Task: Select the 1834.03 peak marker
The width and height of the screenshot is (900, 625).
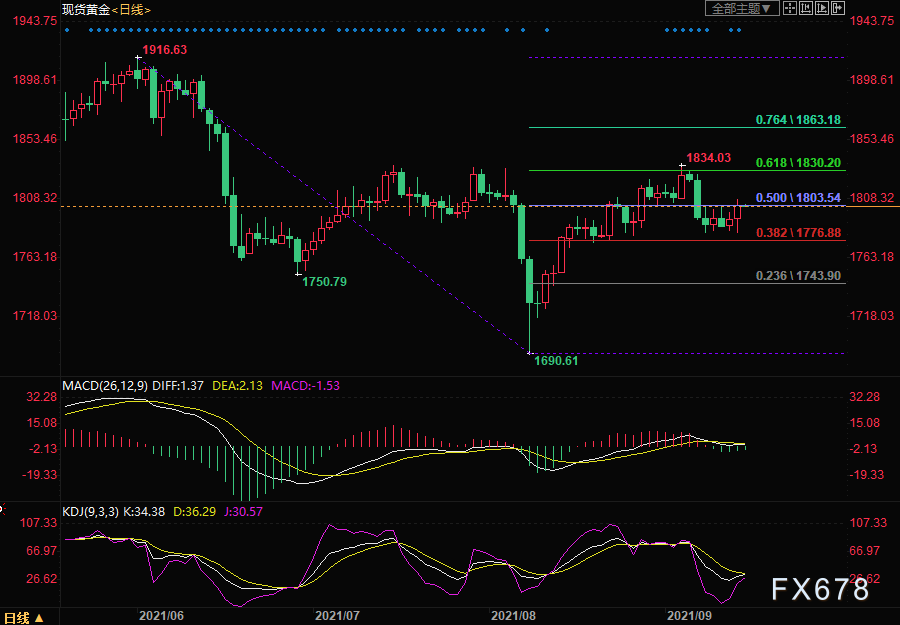Action: [709, 157]
